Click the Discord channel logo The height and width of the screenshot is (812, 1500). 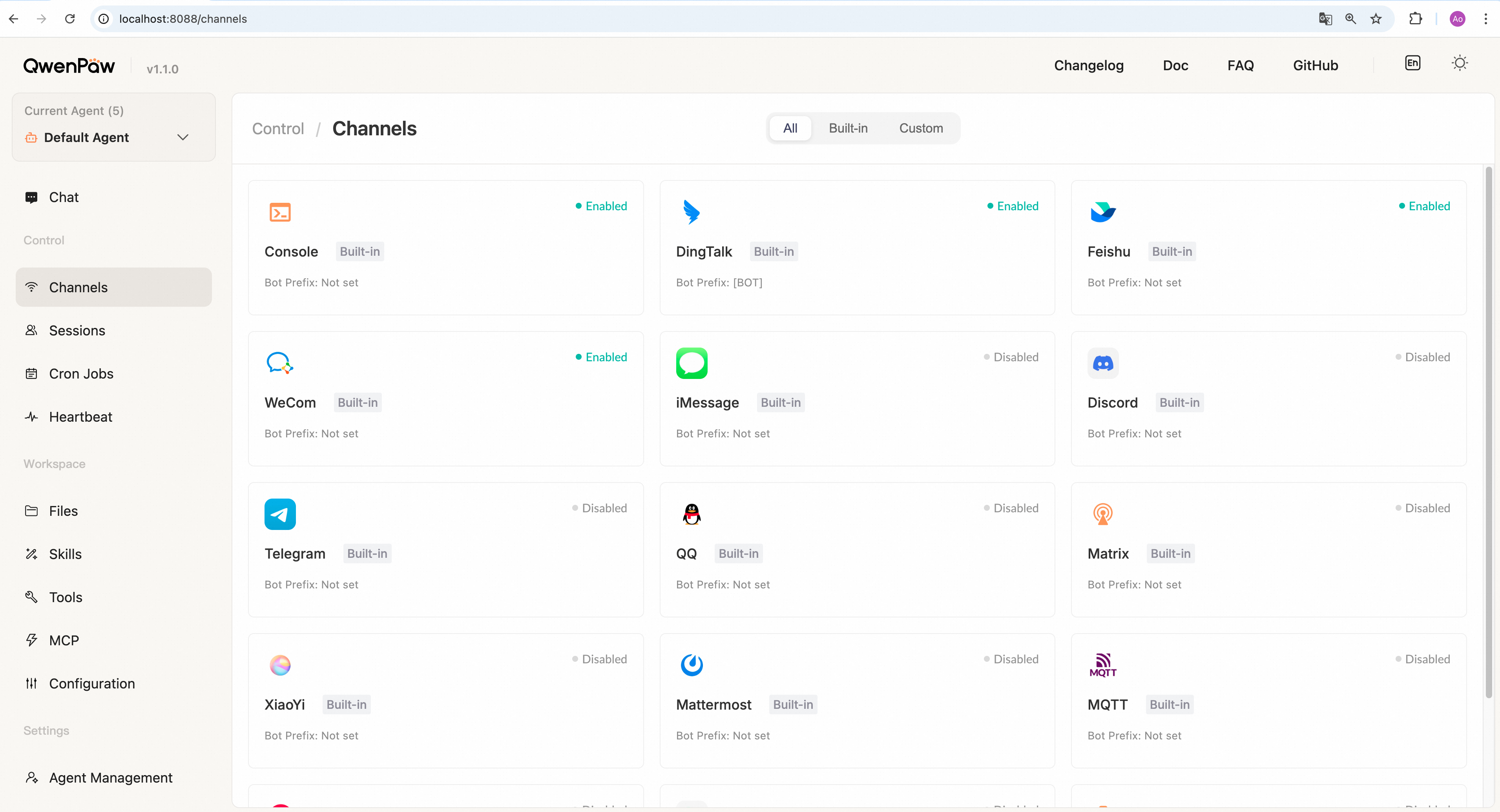pyautogui.click(x=1103, y=363)
